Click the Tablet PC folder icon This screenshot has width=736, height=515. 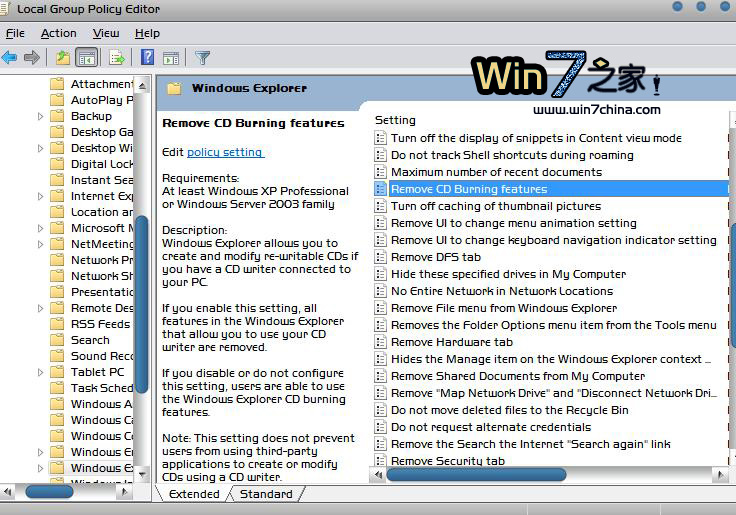[x=57, y=372]
